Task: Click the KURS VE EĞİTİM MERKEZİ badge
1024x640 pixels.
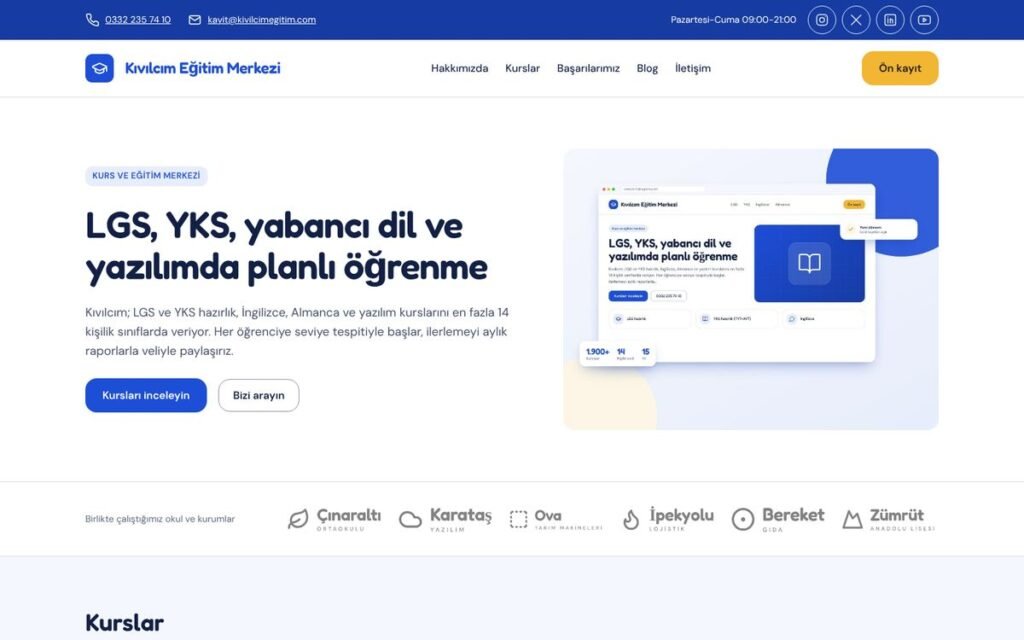Action: (146, 176)
